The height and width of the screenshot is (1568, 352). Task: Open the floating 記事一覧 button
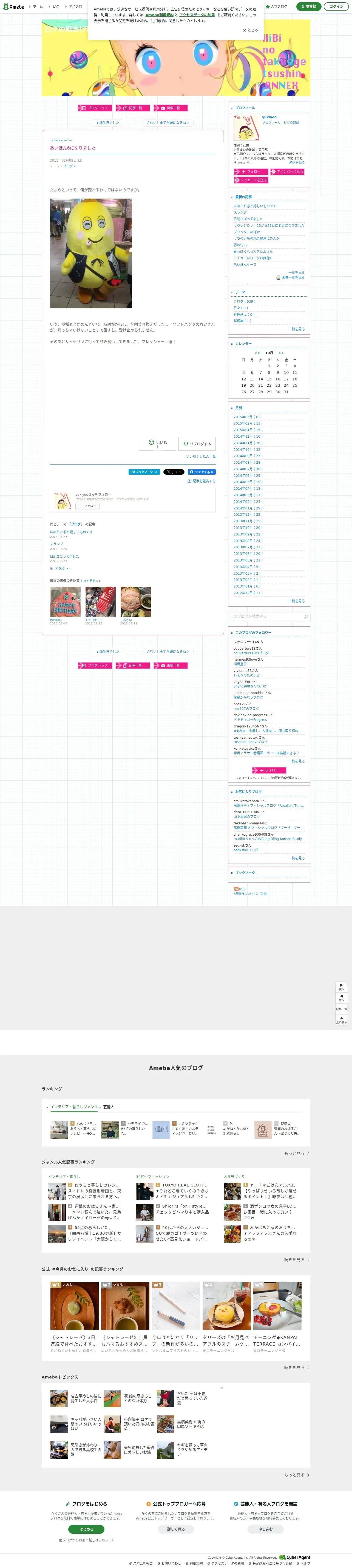342,1009
